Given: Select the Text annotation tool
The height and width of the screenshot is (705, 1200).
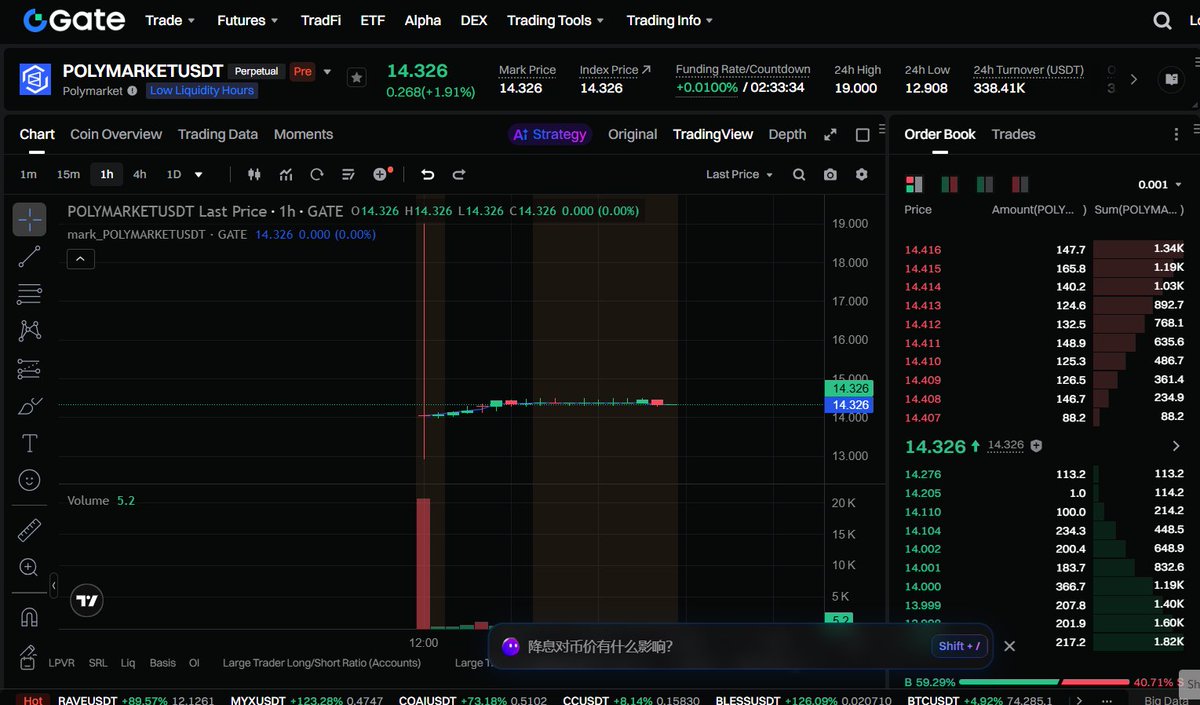Looking at the screenshot, I should [x=29, y=443].
